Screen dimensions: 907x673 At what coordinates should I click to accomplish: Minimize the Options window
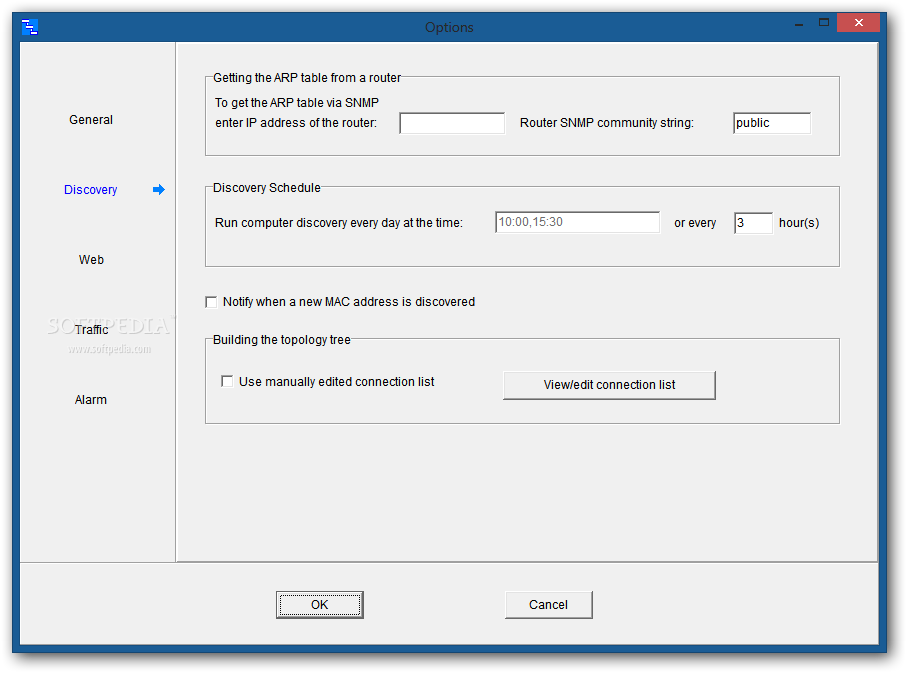pos(799,23)
